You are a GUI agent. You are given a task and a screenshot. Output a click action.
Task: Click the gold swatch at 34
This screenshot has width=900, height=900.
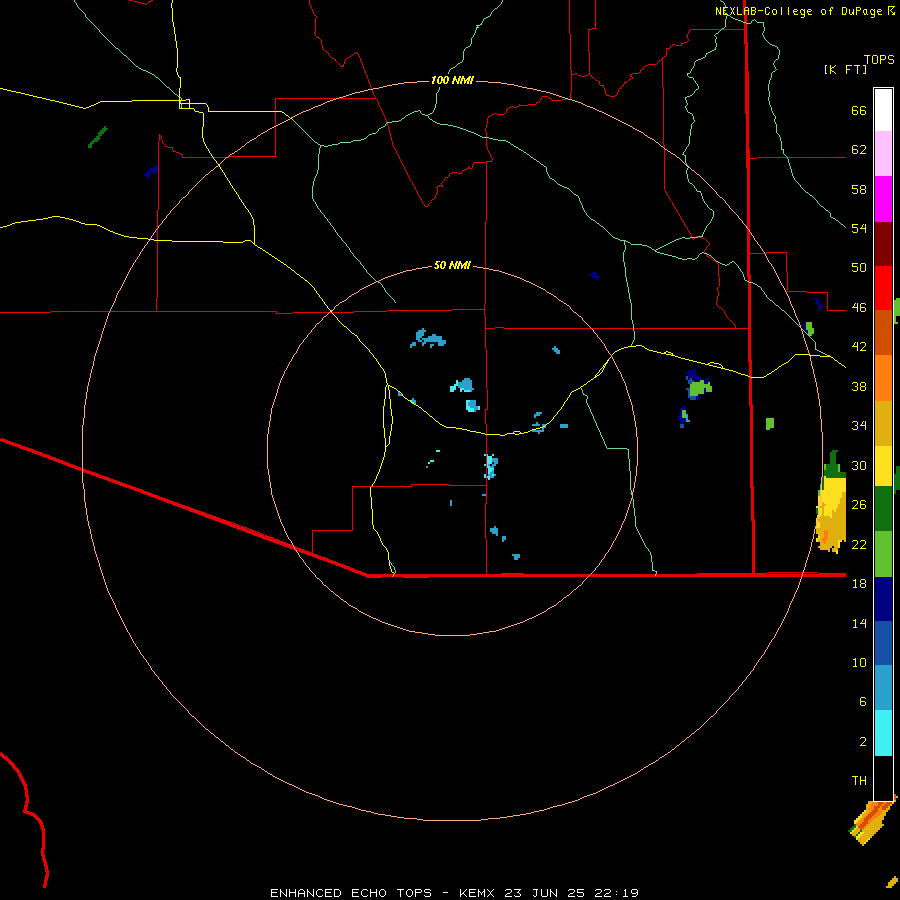tap(883, 424)
